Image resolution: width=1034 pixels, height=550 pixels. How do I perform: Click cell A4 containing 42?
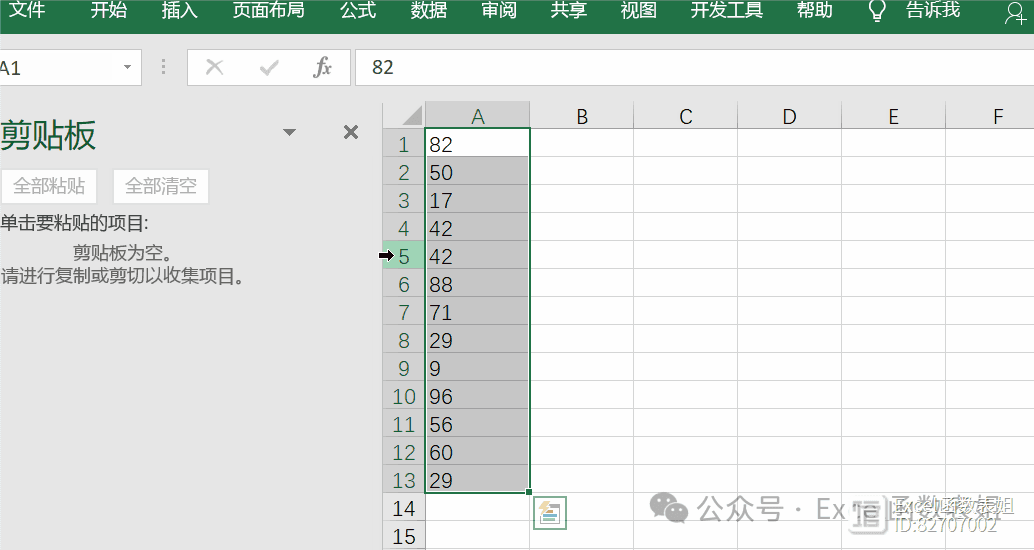pos(477,228)
